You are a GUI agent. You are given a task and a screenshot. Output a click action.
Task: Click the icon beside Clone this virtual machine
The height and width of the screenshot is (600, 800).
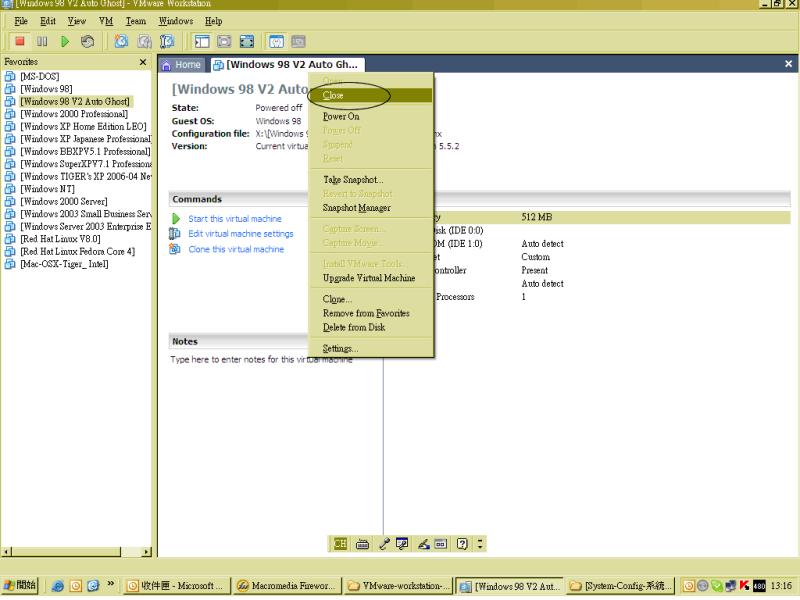tap(174, 249)
